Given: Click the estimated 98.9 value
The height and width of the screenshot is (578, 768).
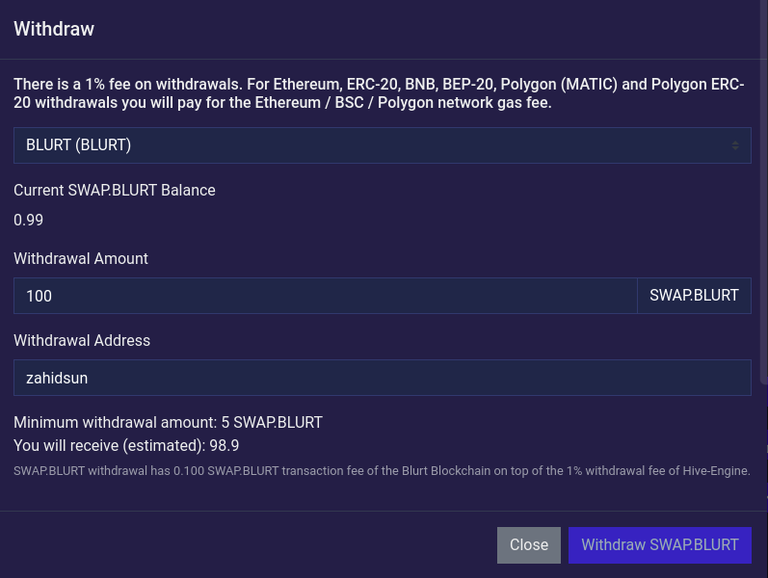Looking at the screenshot, I should pos(224,445).
